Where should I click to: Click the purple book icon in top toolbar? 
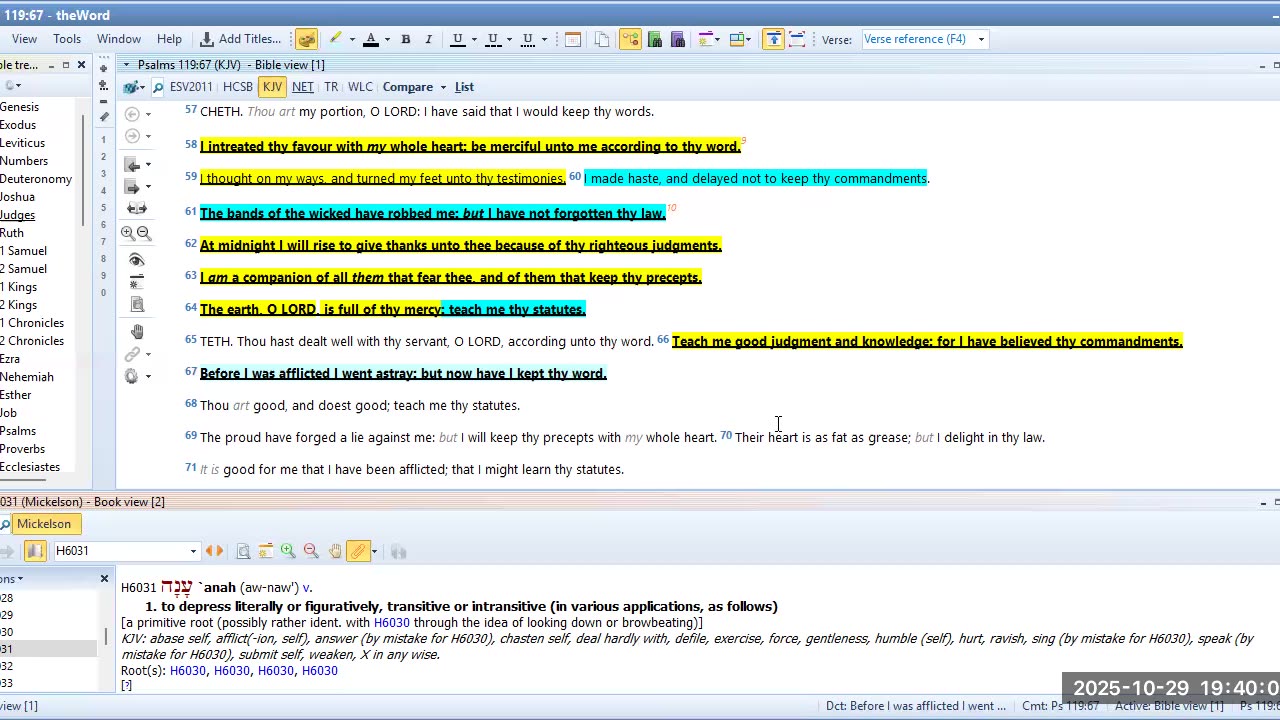[677, 39]
